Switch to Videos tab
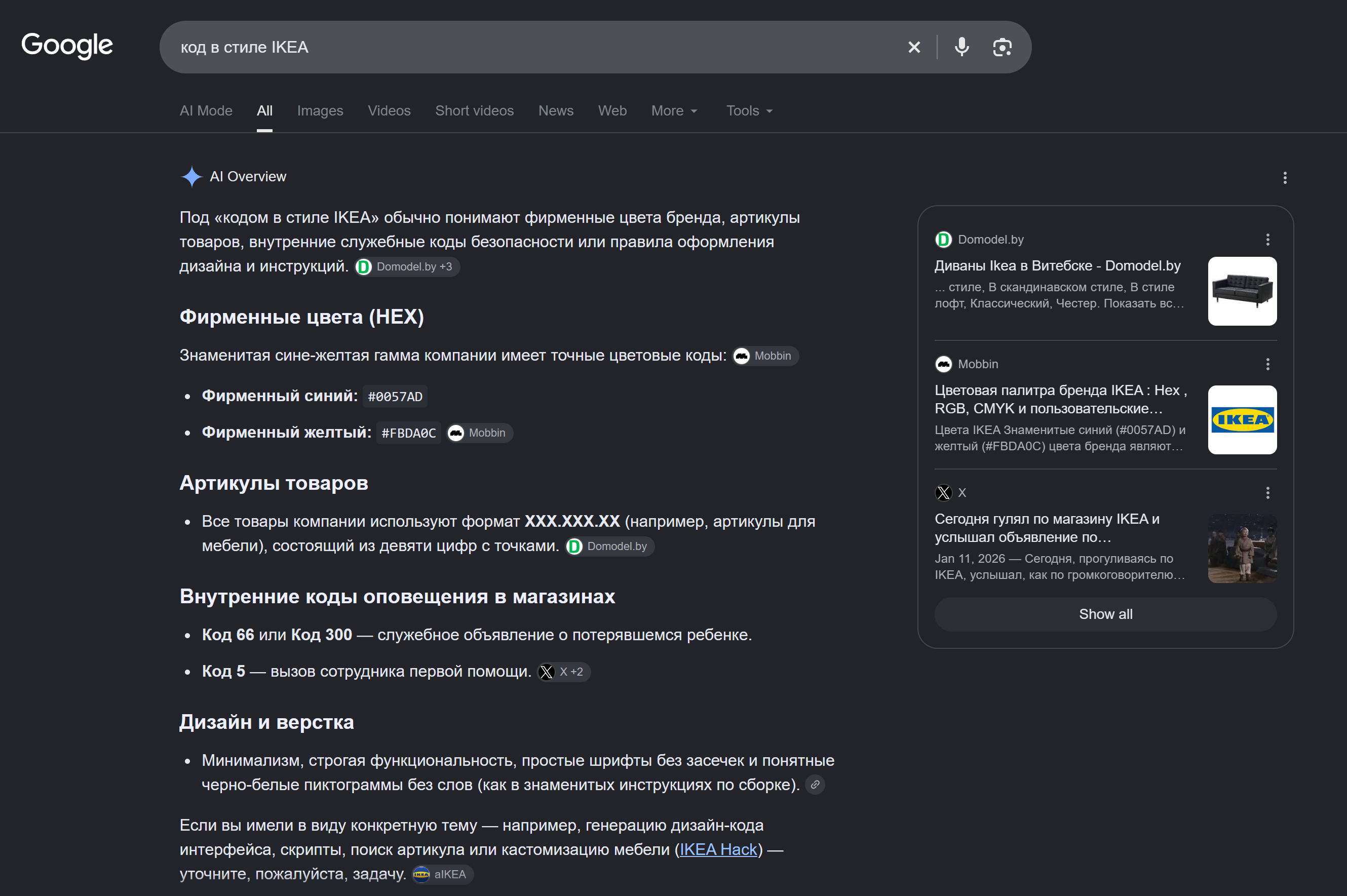The height and width of the screenshot is (896, 1347). pyautogui.click(x=389, y=111)
